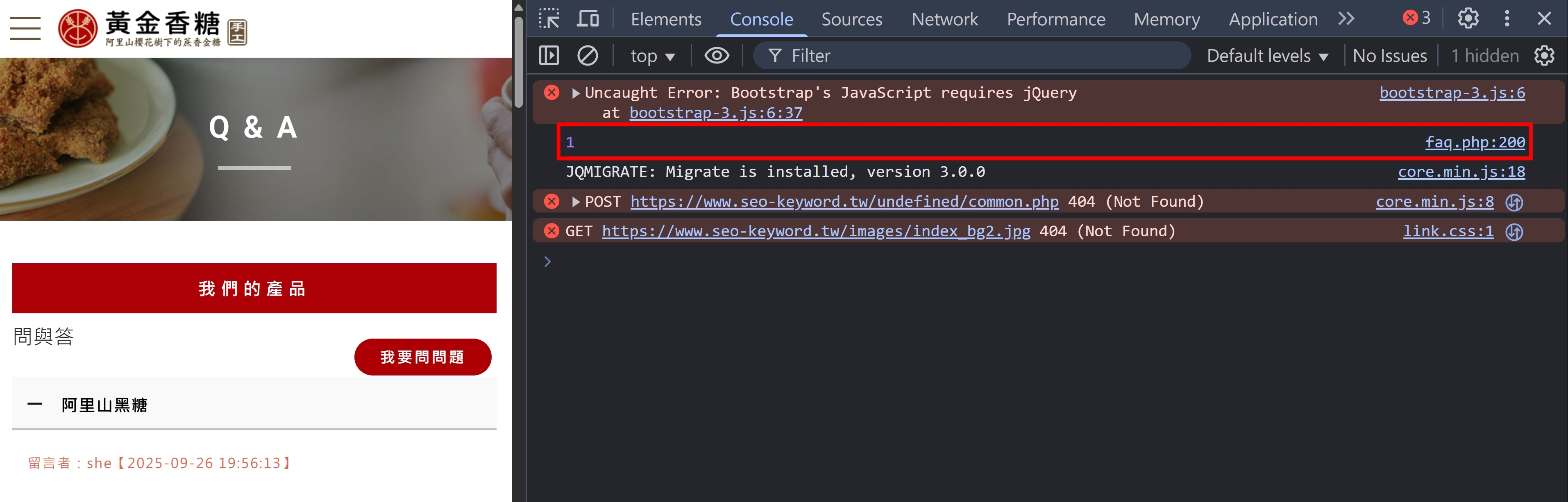The height and width of the screenshot is (502, 1568).
Task: Open the Sources tab
Action: point(851,19)
